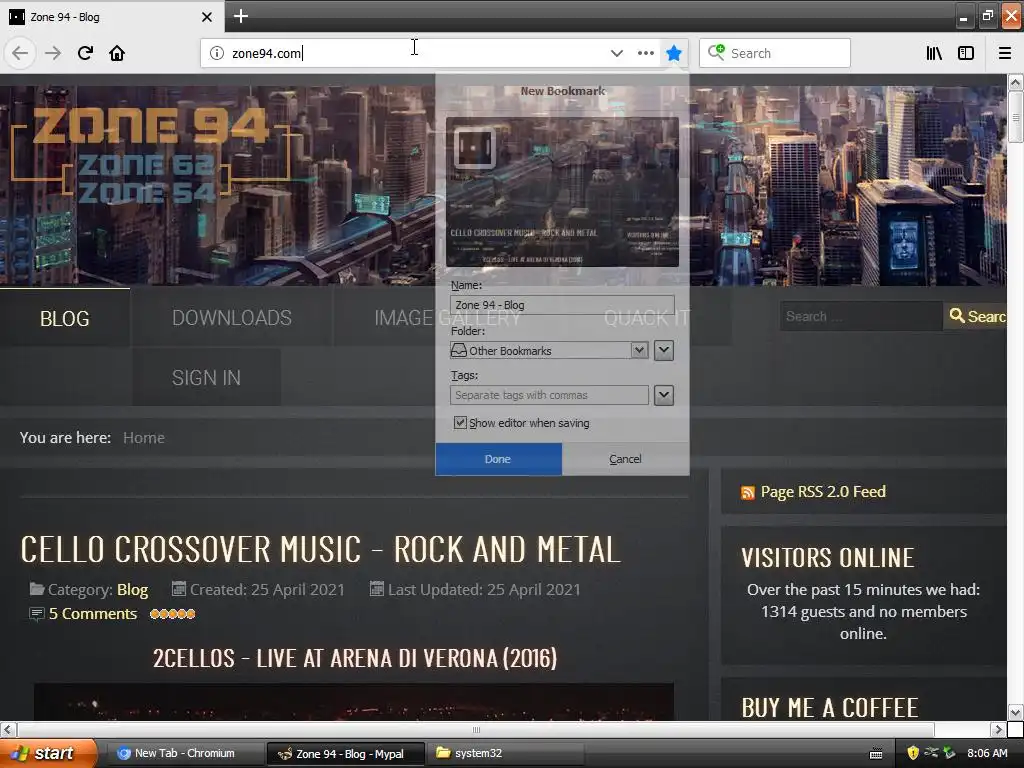This screenshot has width=1024, height=768.
Task: Click the horizontal scrollbar thumb
Action: coord(475,729)
